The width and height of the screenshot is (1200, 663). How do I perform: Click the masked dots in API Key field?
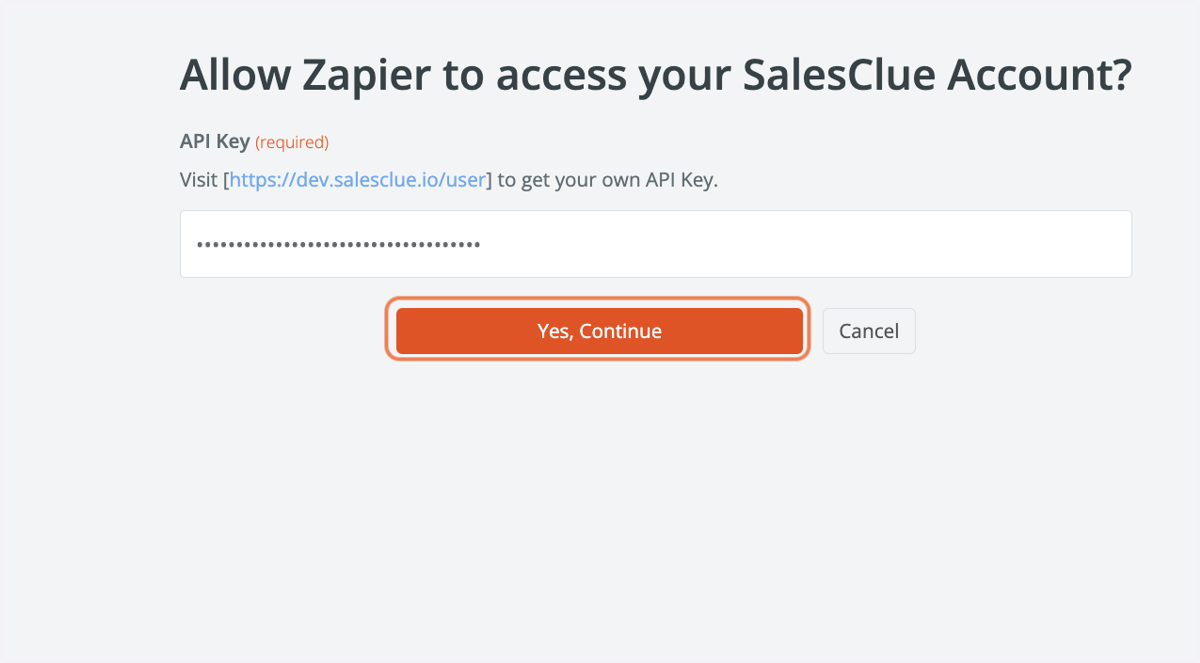338,244
